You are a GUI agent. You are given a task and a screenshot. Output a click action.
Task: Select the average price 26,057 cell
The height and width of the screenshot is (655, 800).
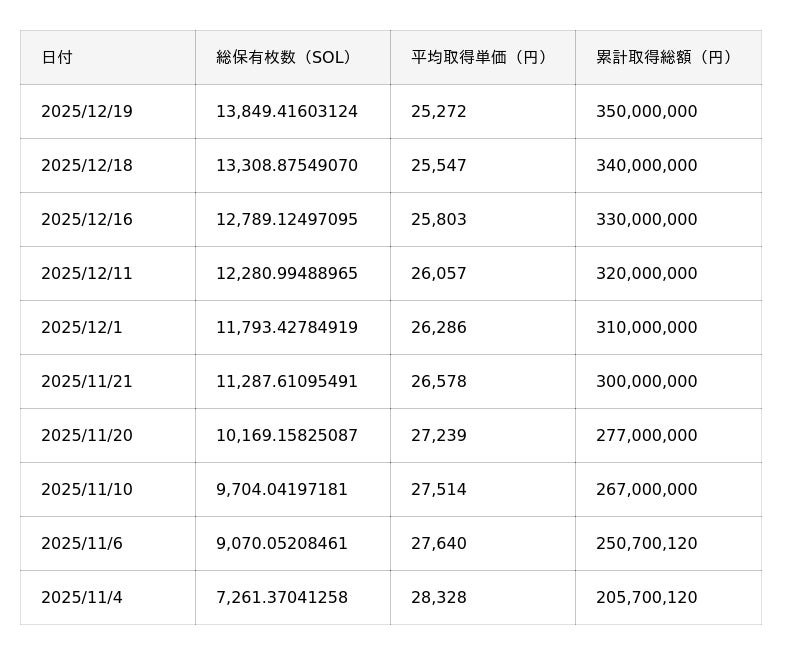439,274
